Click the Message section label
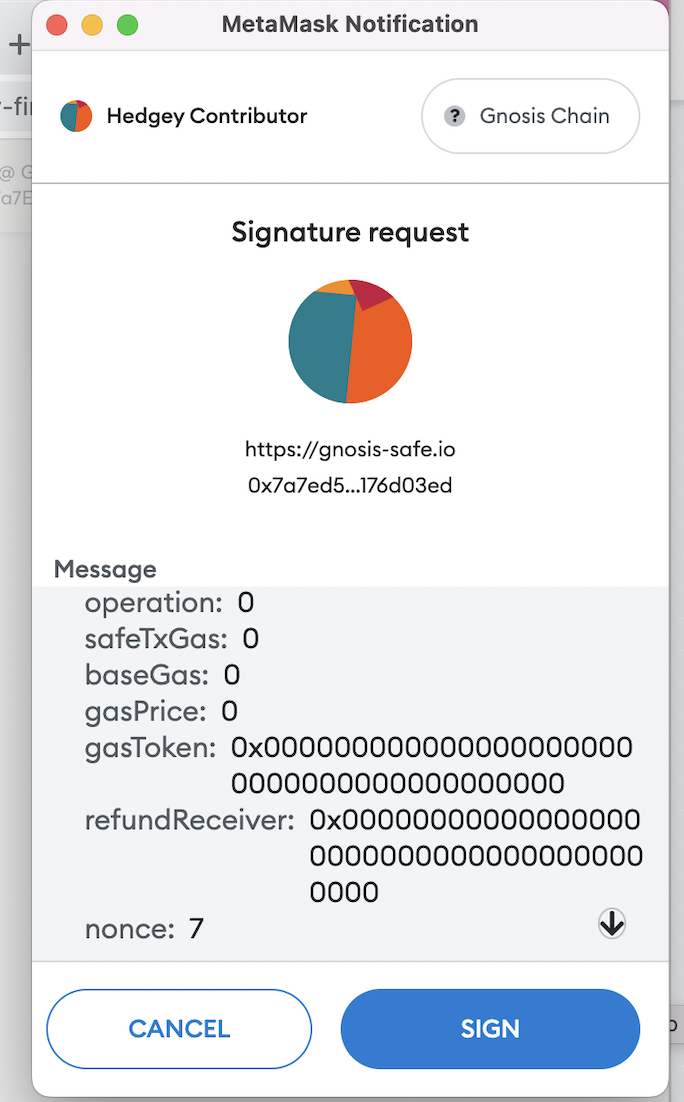 105,569
